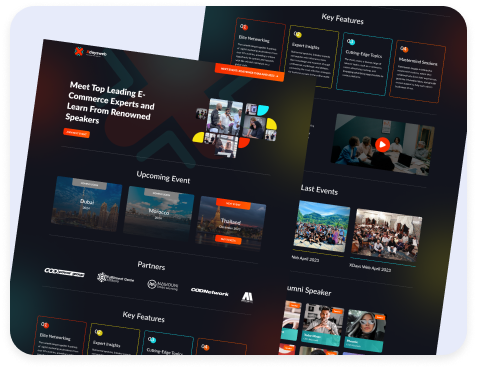Screen dimensions: 477x369
Task: Play the meeting video
Action: [382, 144]
